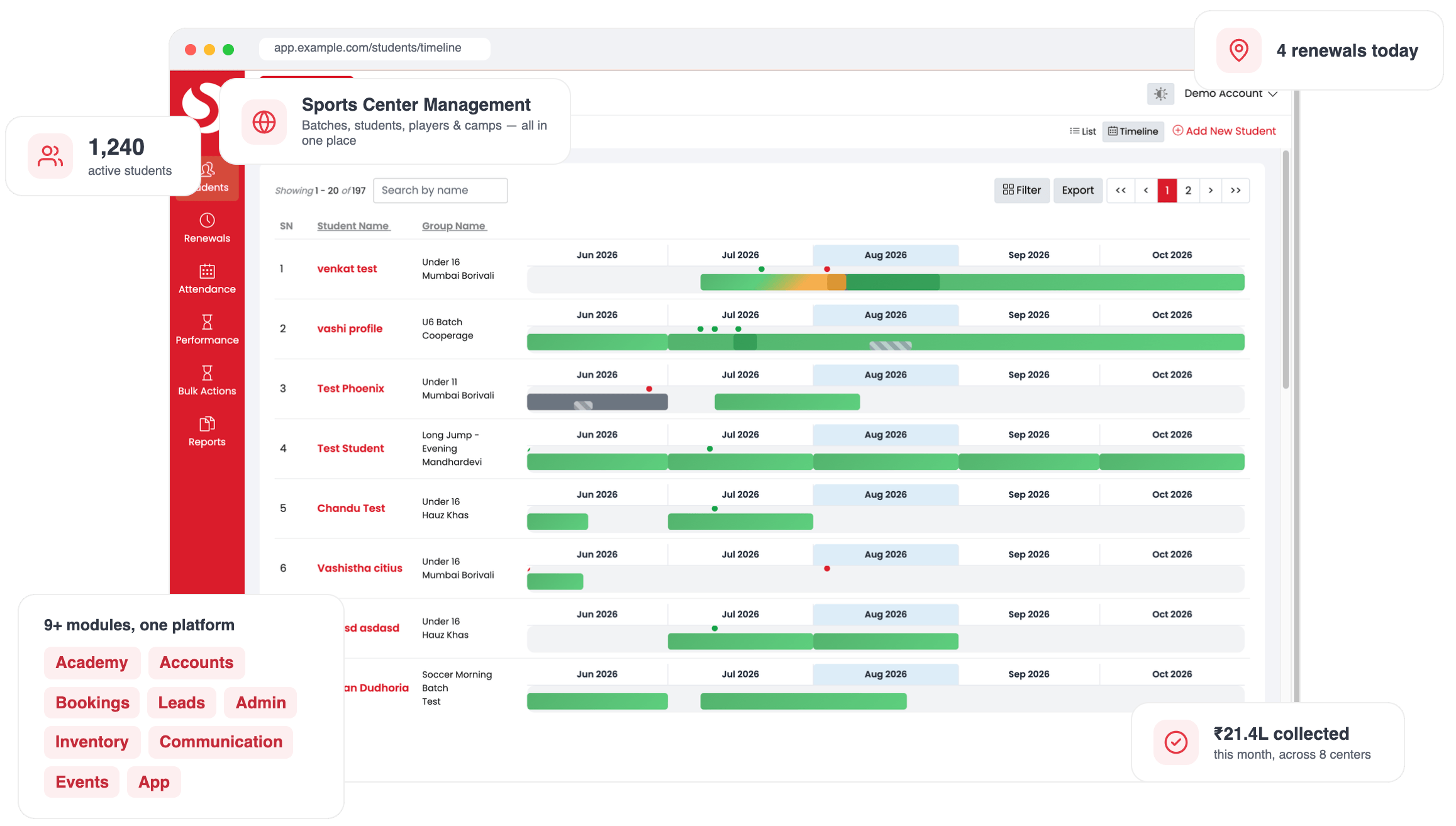The width and height of the screenshot is (1456, 826).
Task: Go to previous page with < arrow
Action: point(1145,190)
